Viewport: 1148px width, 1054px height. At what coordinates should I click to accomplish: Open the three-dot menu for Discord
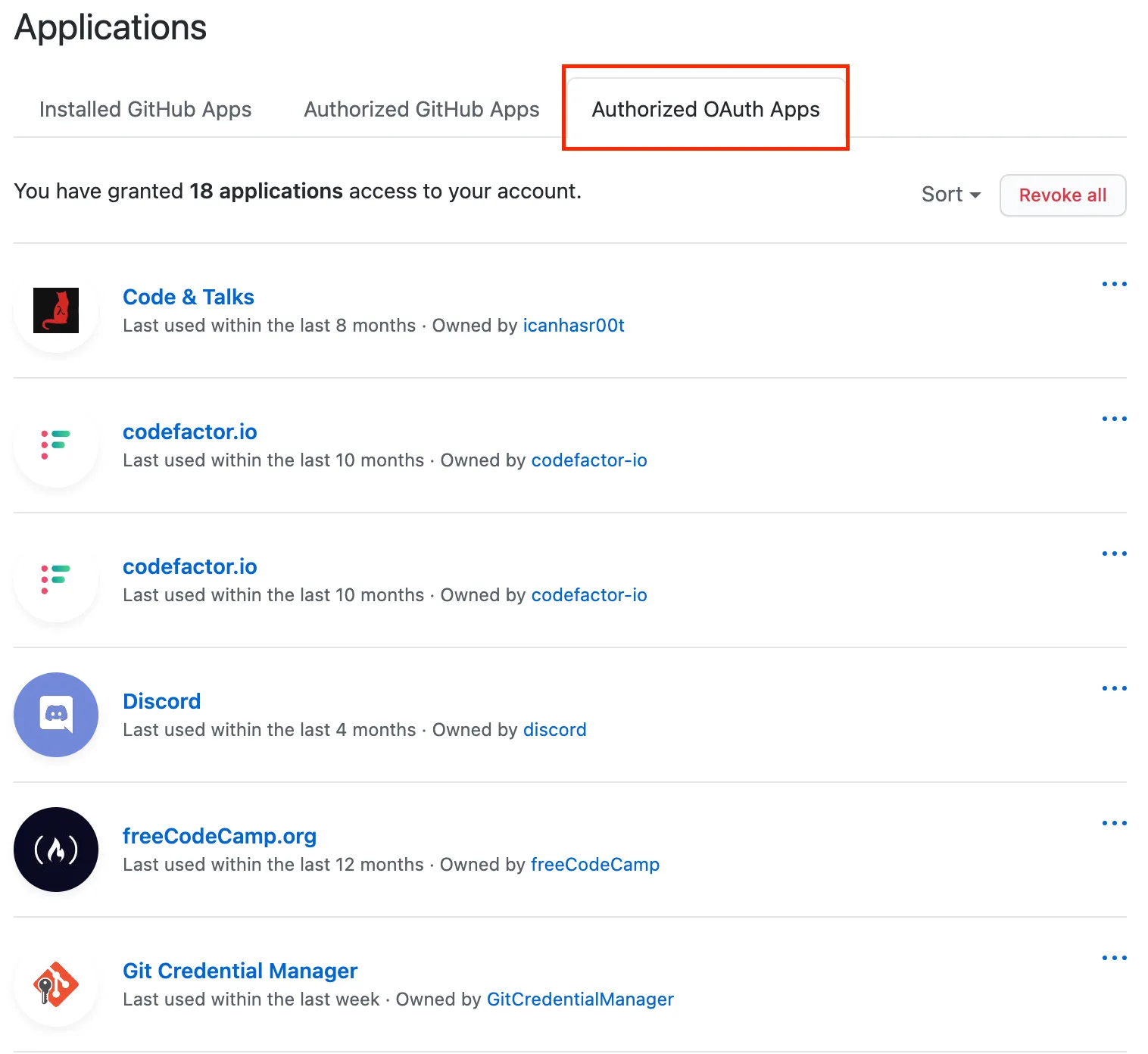click(x=1114, y=688)
